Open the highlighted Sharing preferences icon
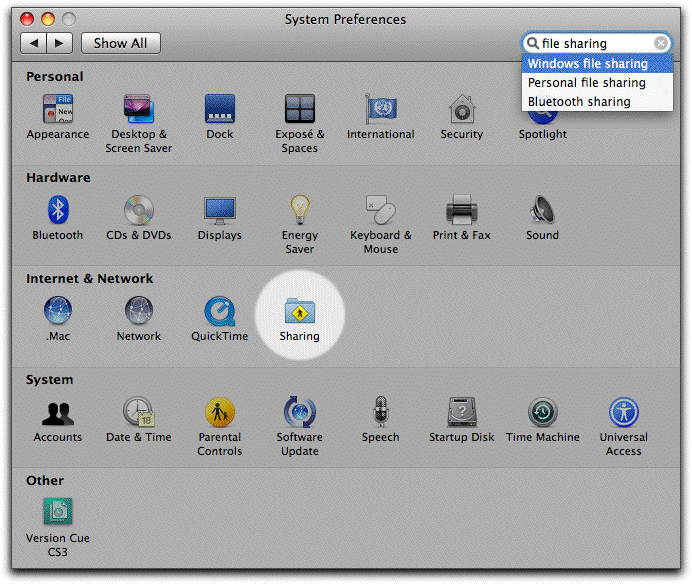The width and height of the screenshot is (692, 584). [x=300, y=311]
